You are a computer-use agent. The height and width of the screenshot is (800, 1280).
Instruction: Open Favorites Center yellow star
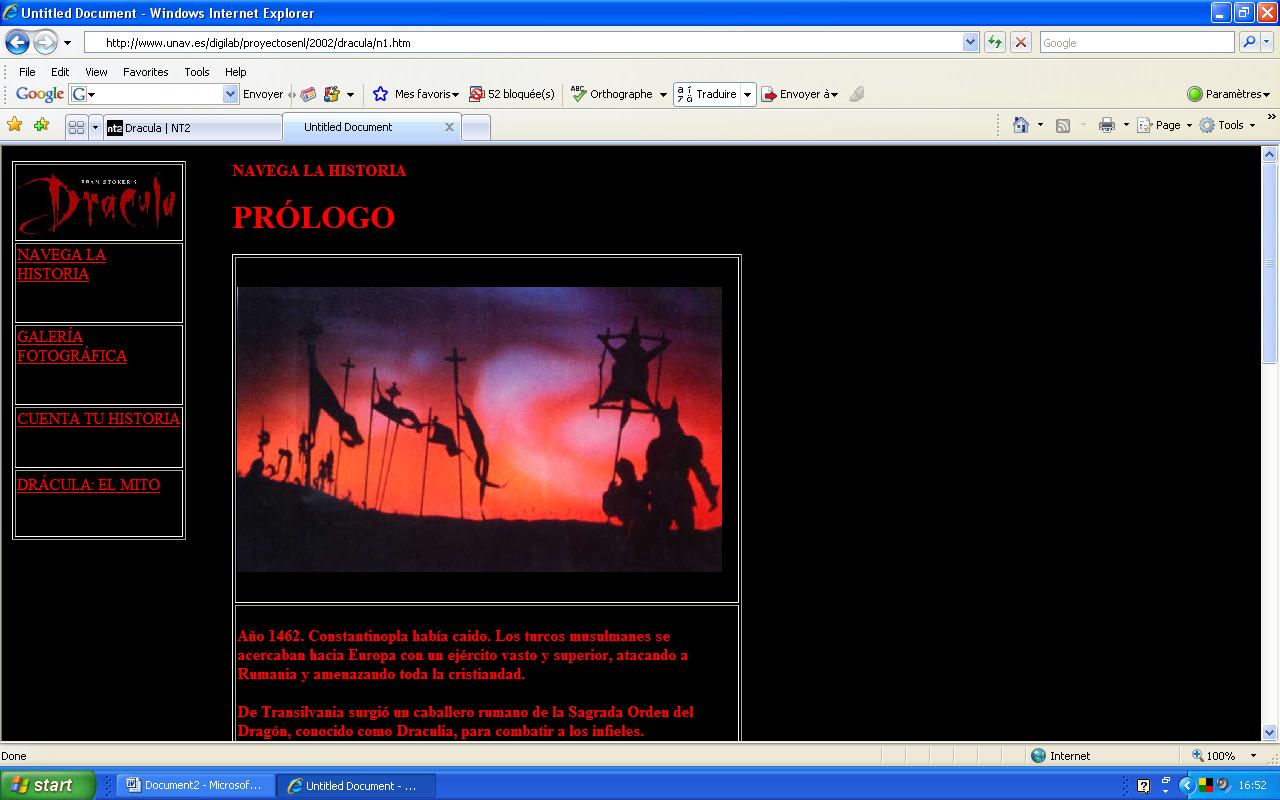tap(14, 125)
